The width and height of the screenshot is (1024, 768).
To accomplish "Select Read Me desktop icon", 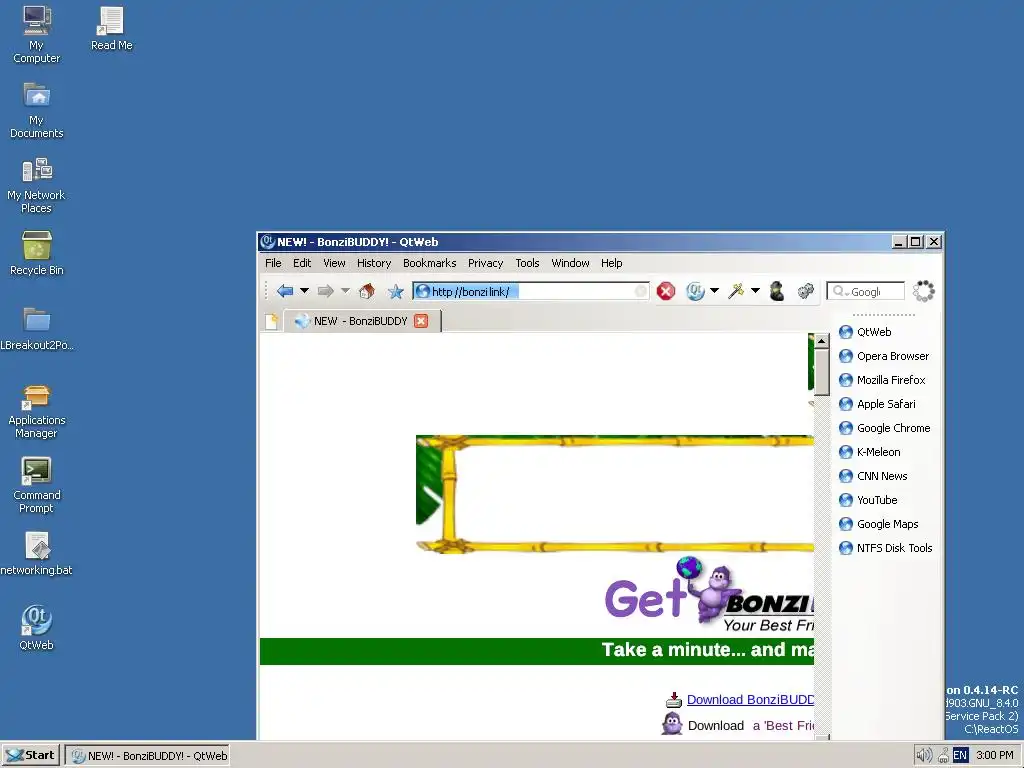I will 111,28.
